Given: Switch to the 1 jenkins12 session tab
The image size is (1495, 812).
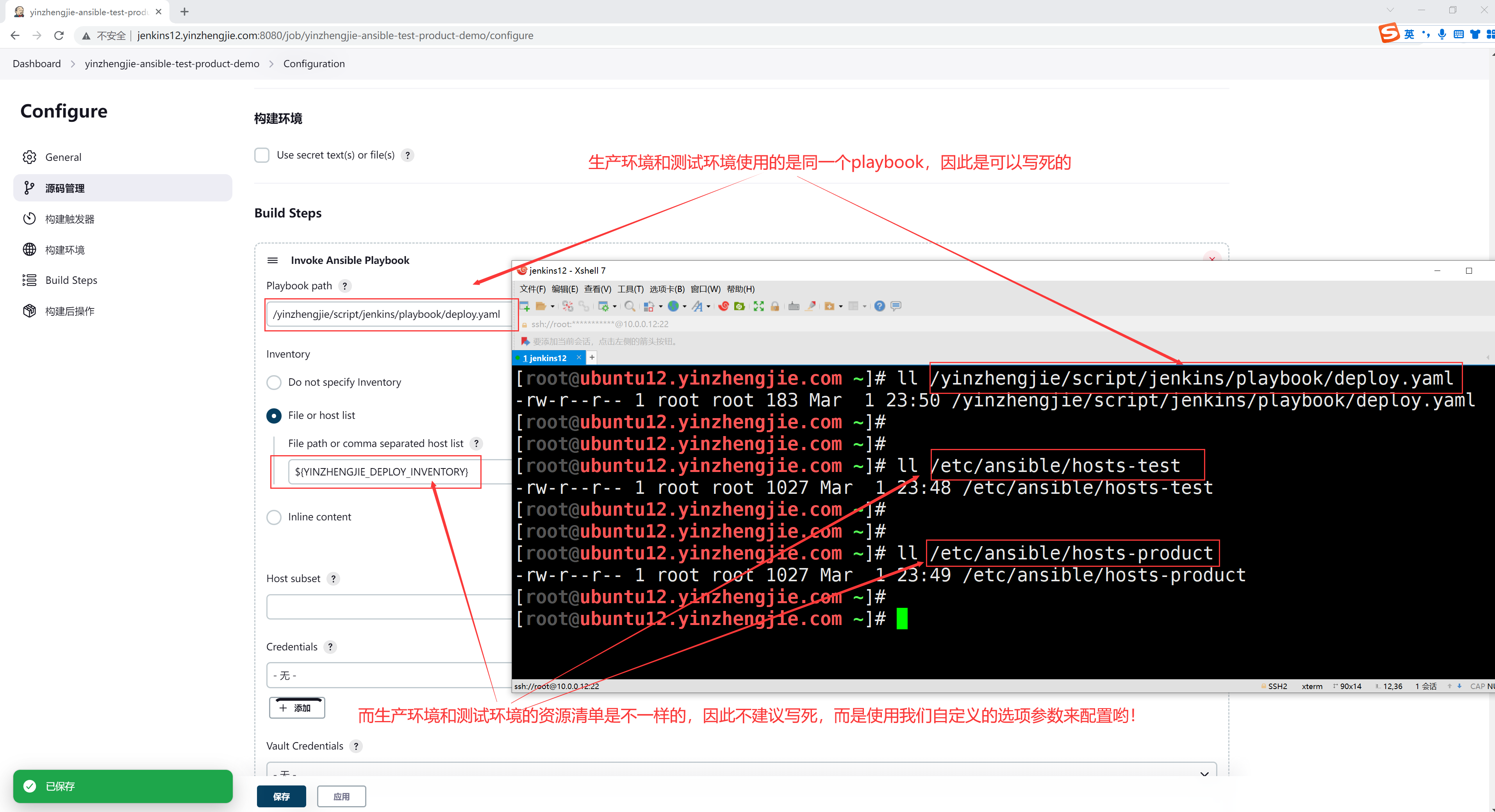Looking at the screenshot, I should [544, 358].
